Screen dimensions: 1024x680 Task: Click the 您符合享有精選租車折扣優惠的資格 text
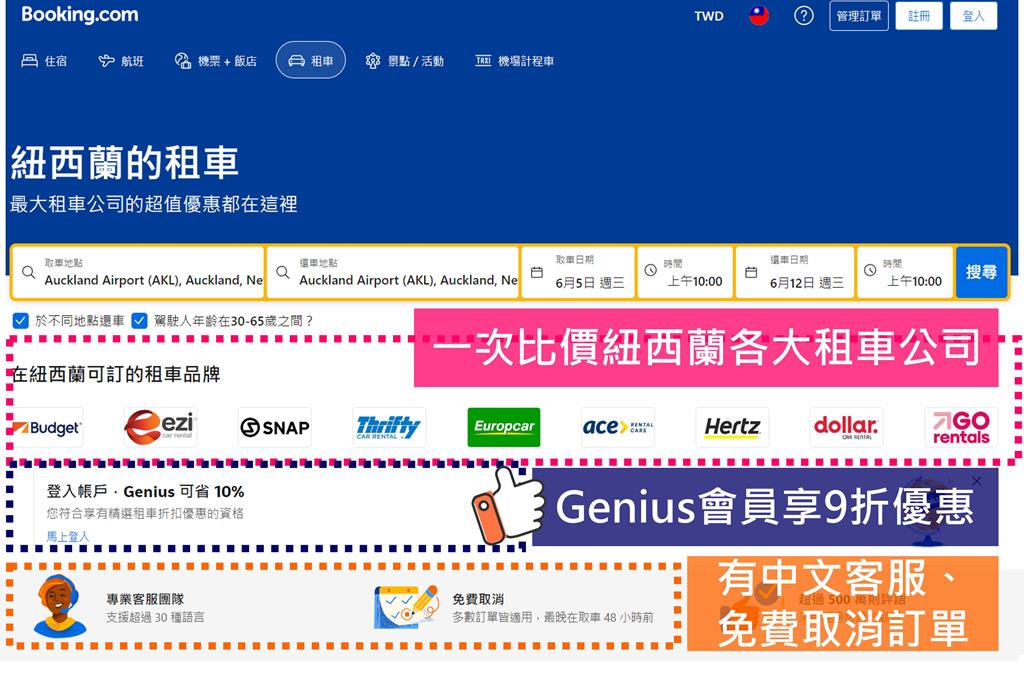[x=144, y=513]
